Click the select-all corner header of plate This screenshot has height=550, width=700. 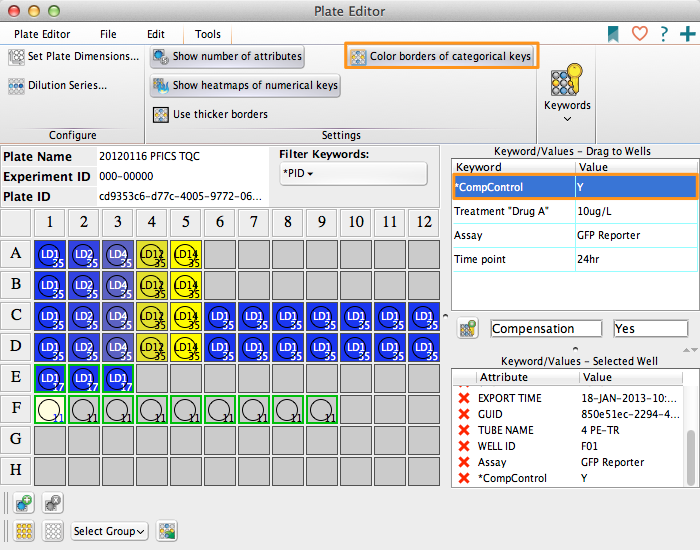click(16, 222)
